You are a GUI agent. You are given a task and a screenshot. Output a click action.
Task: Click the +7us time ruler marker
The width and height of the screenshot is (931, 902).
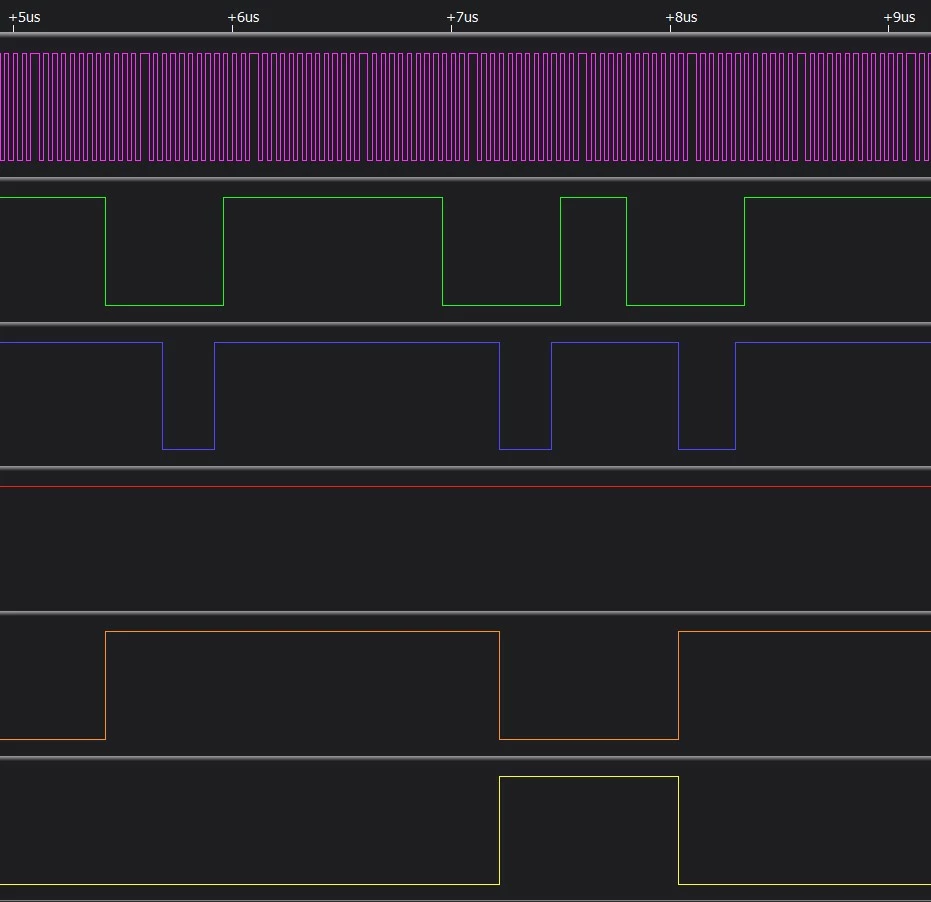point(463,17)
